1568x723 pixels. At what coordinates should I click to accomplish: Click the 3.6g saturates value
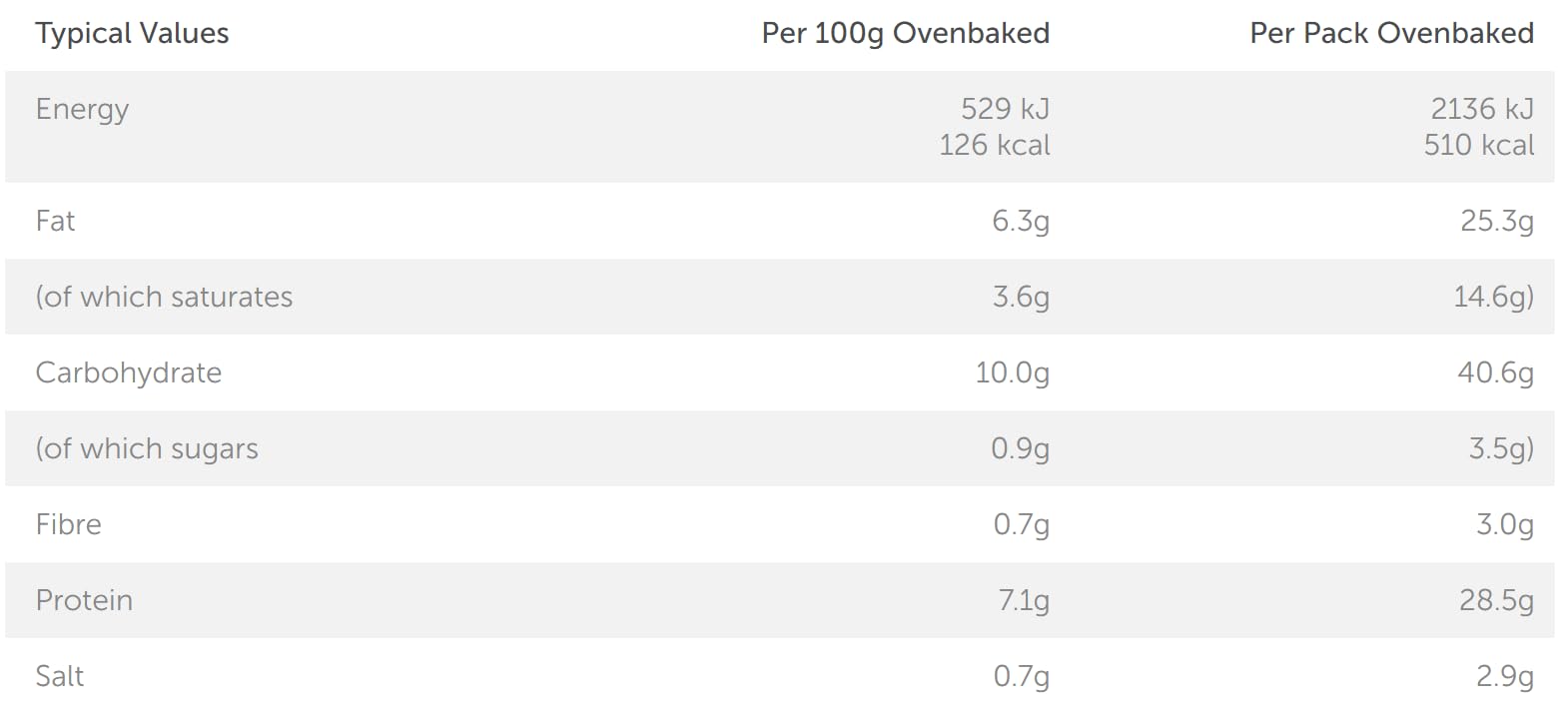tap(1020, 298)
